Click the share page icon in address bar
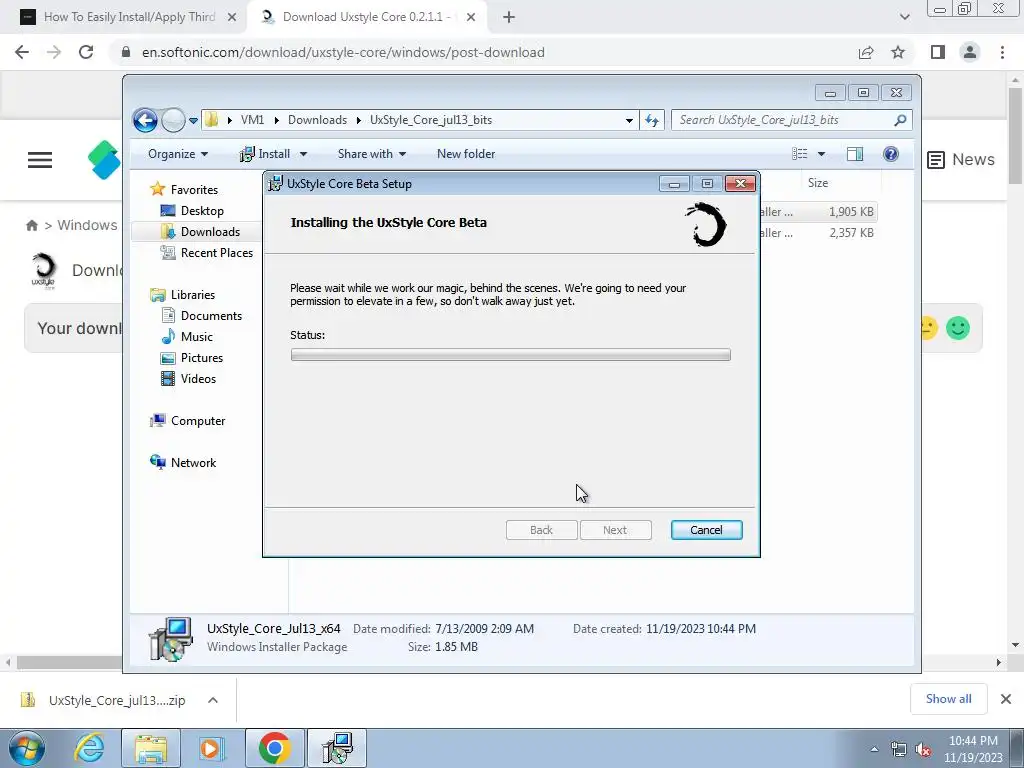 (x=866, y=52)
